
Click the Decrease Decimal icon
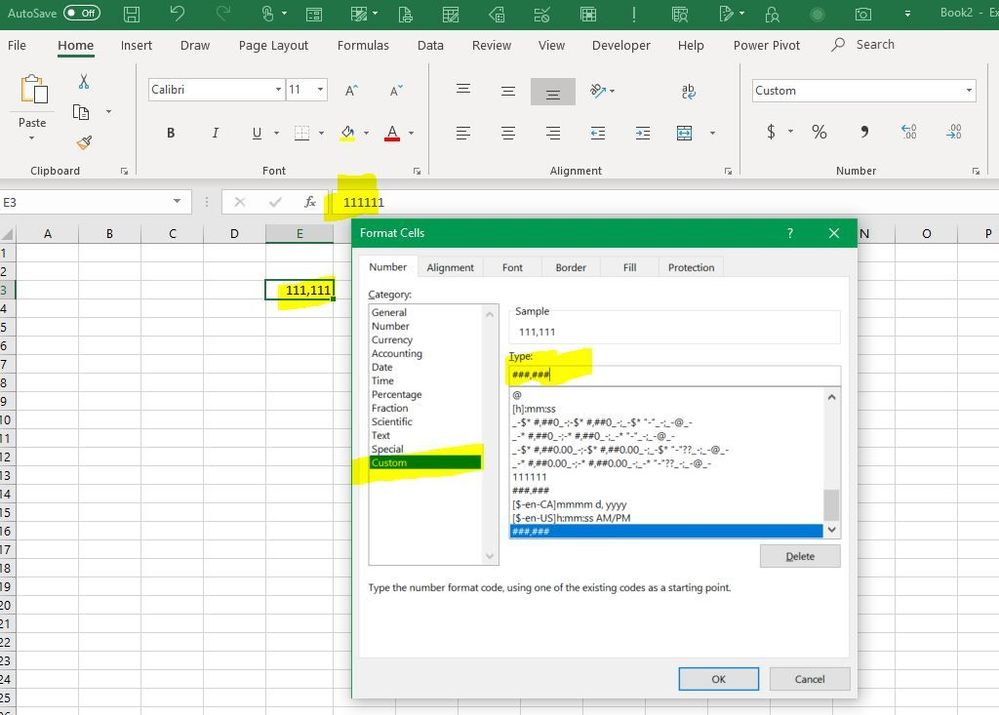954,131
